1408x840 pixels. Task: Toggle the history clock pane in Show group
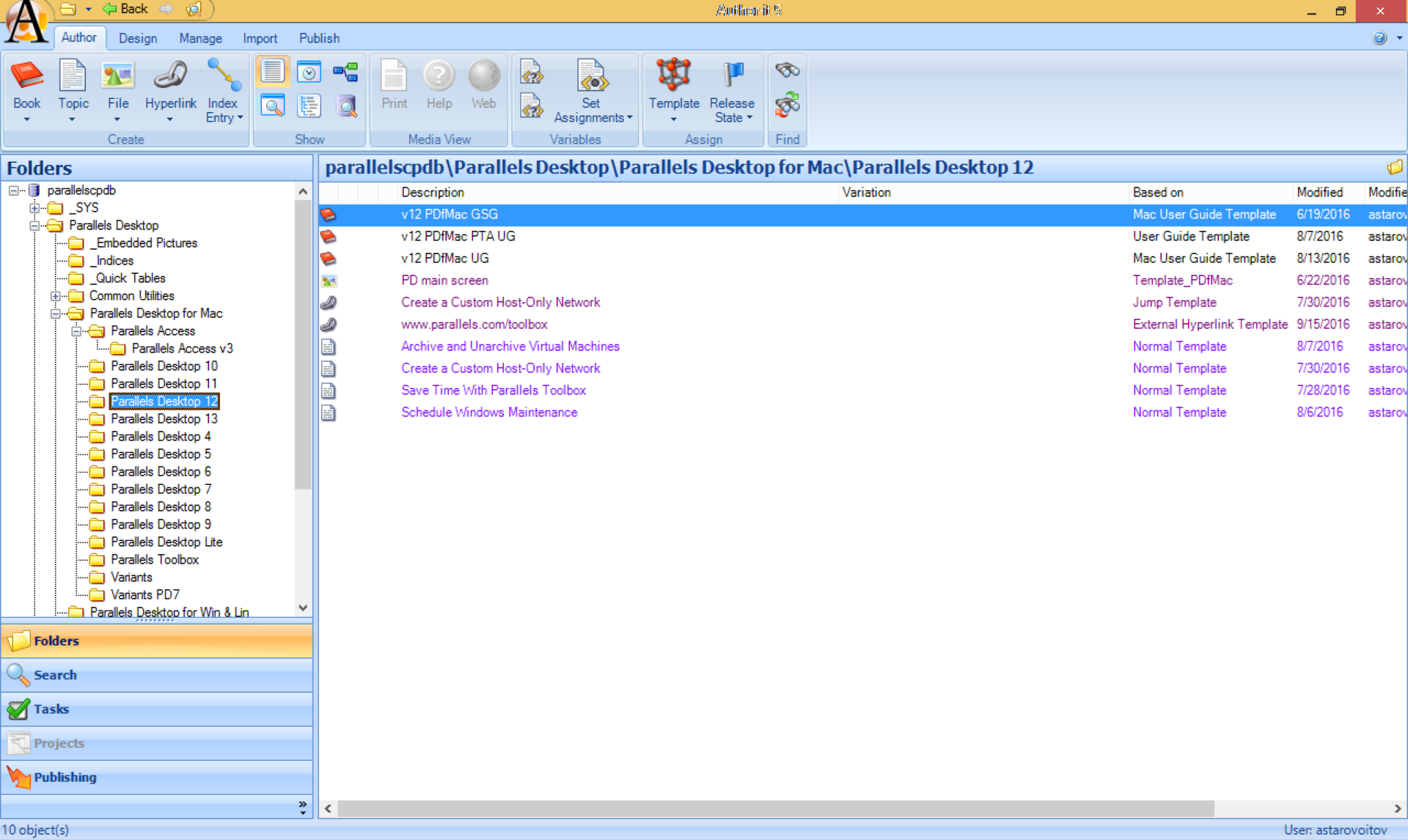coord(309,71)
